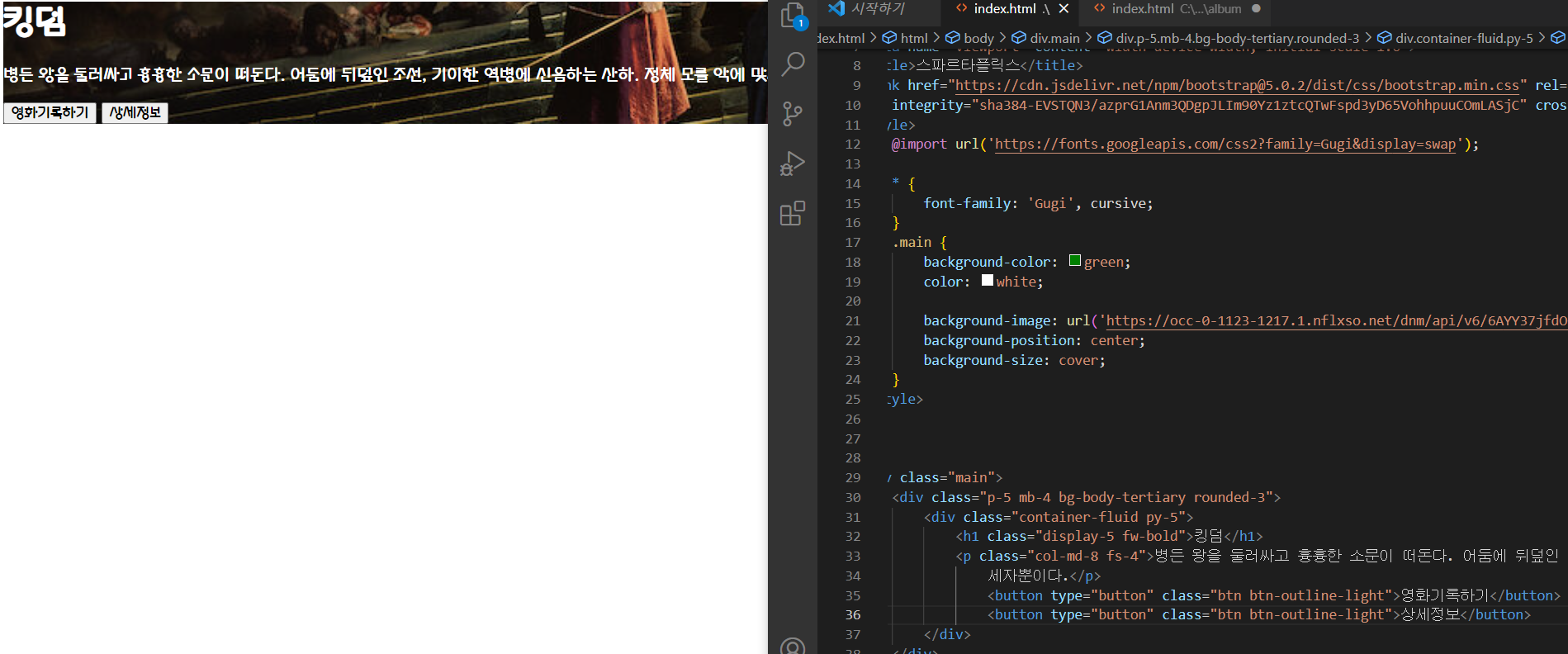Click the white color swatch on line 19
1568x654 pixels.
988,281
